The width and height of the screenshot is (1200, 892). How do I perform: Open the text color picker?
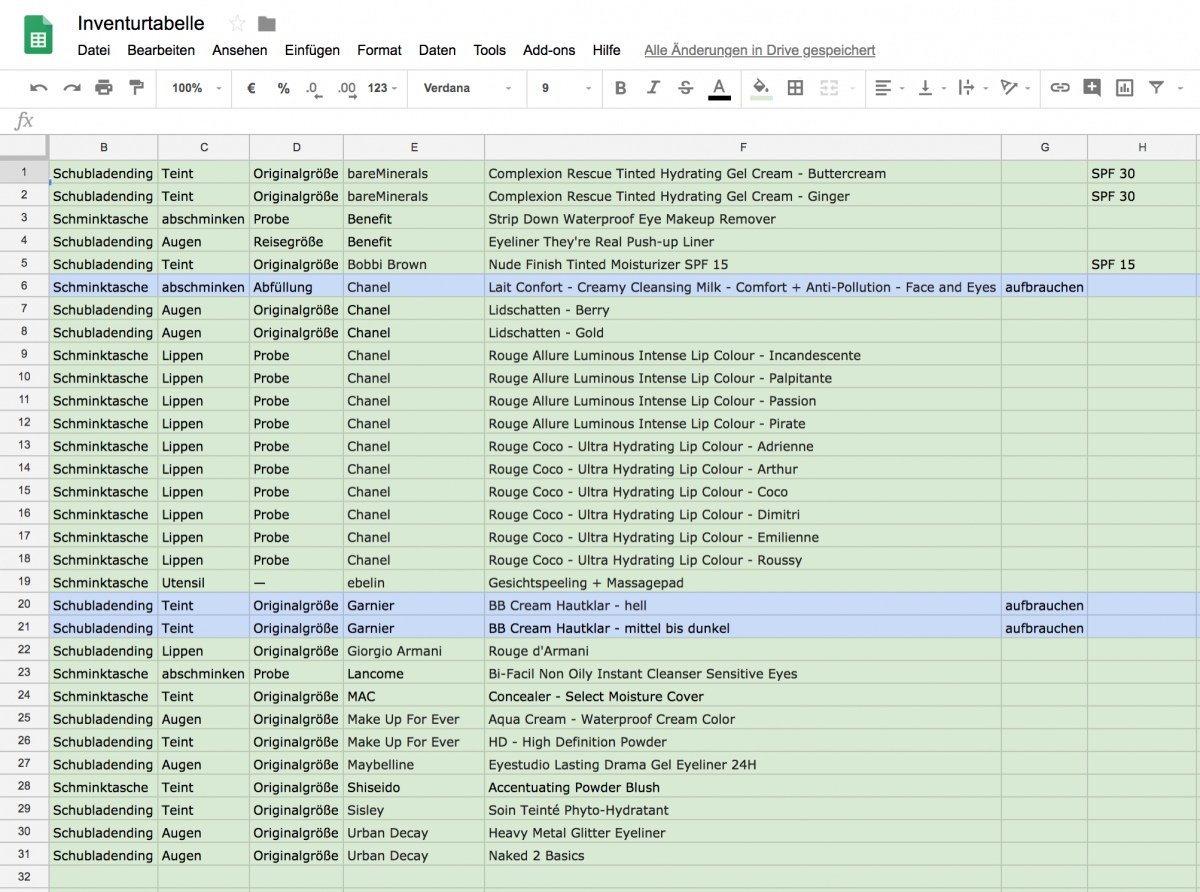(x=719, y=89)
